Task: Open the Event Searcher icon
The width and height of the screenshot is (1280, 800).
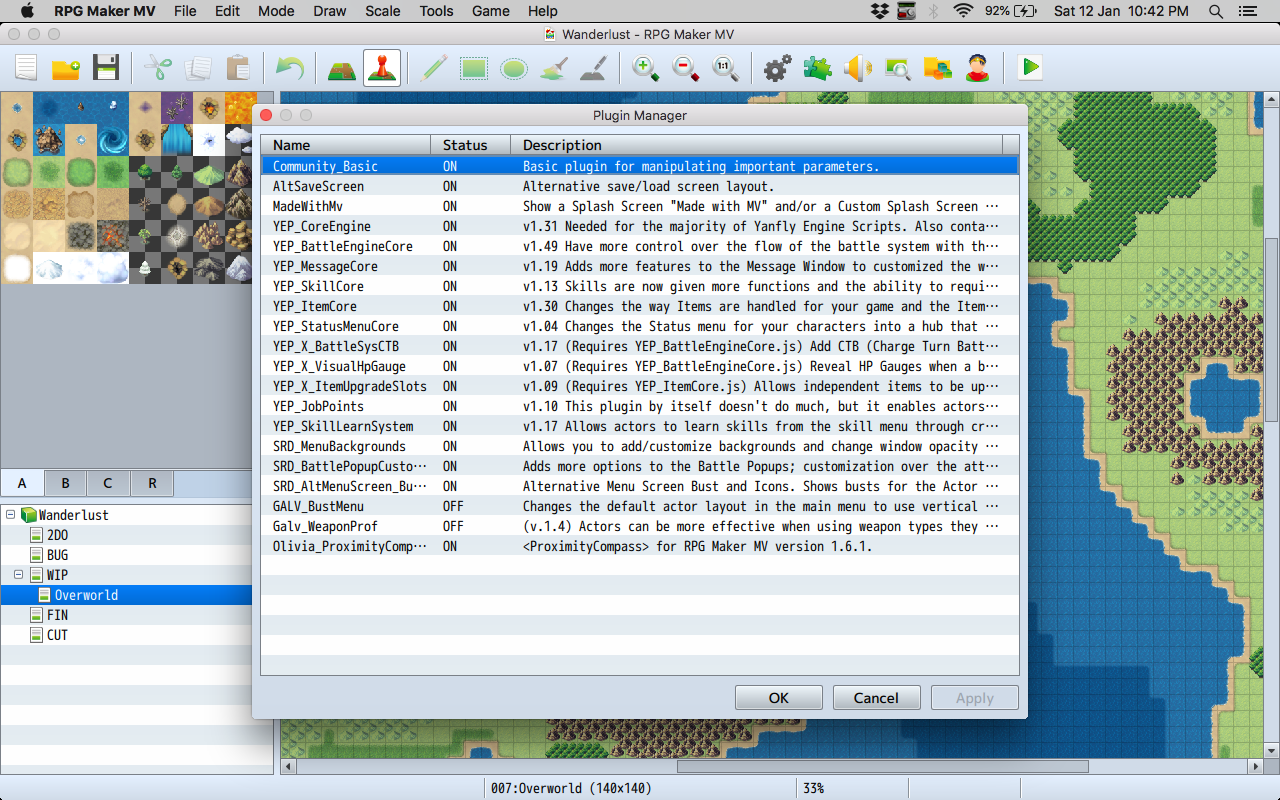Action: 898,68
